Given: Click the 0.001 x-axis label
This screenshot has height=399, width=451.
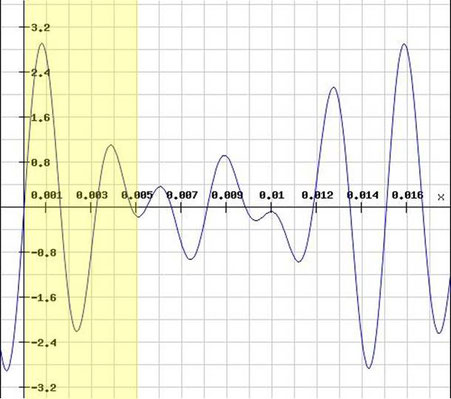Looking at the screenshot, I should pyautogui.click(x=47, y=195).
